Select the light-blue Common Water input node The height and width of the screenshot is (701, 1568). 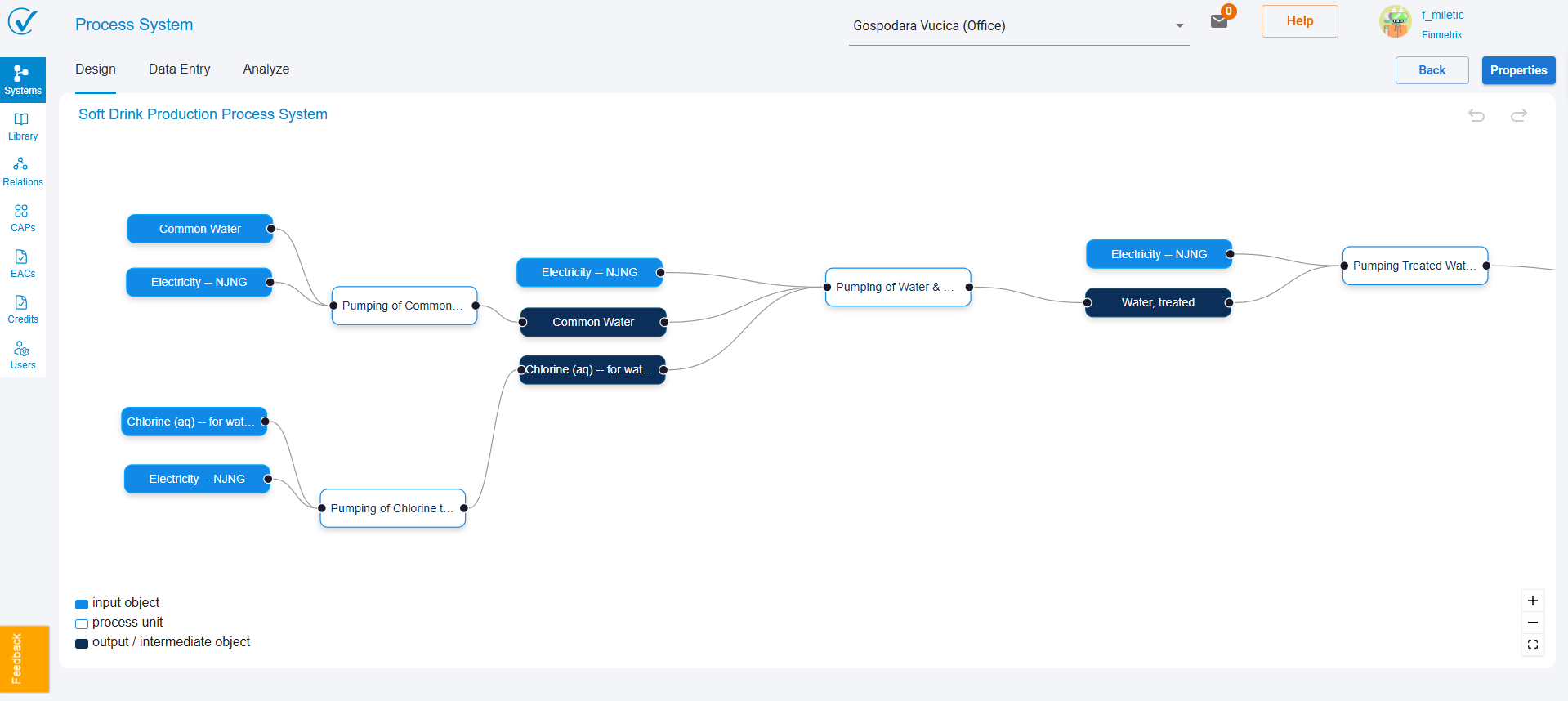pyautogui.click(x=200, y=229)
